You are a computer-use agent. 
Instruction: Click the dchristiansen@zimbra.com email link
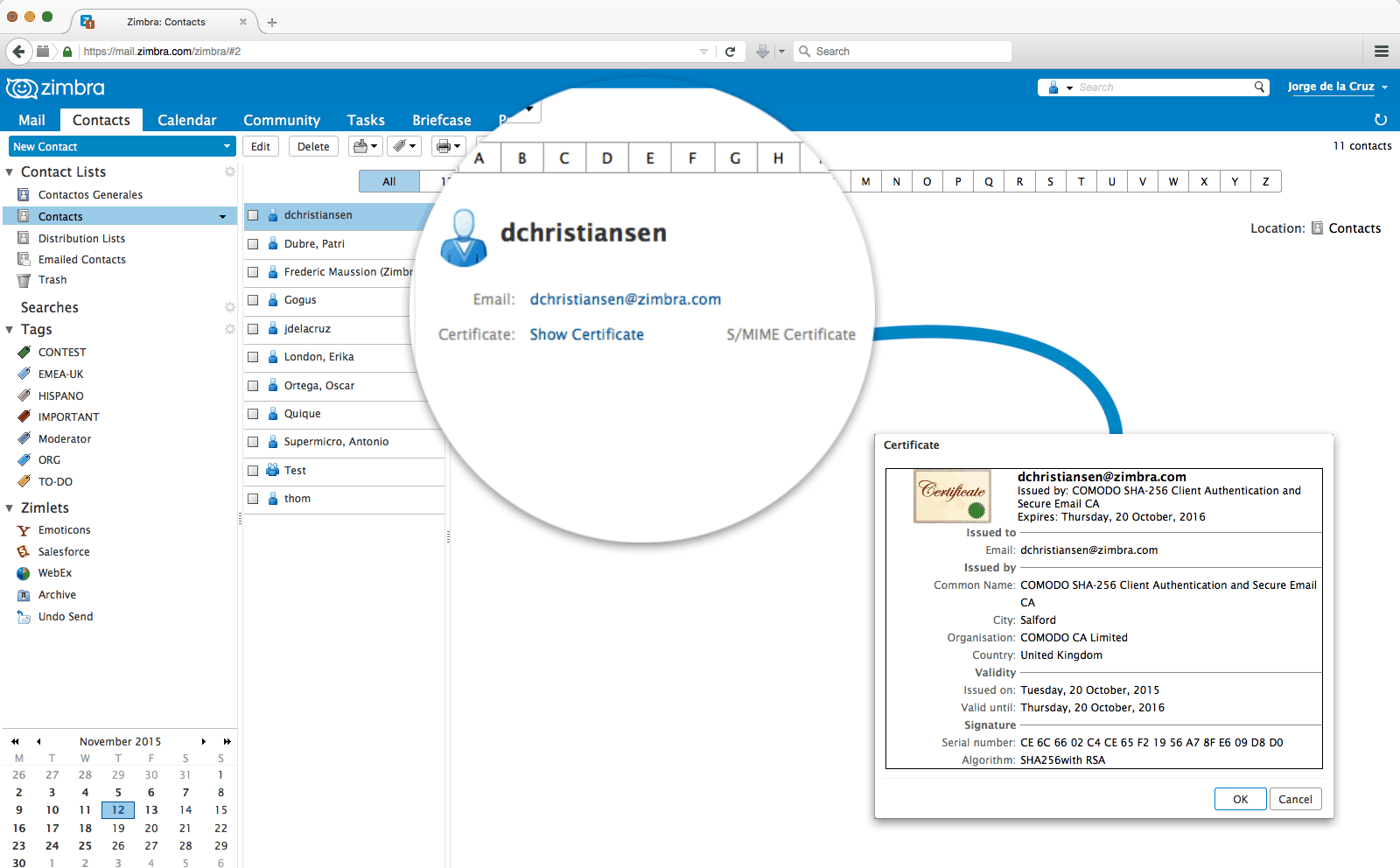[626, 299]
